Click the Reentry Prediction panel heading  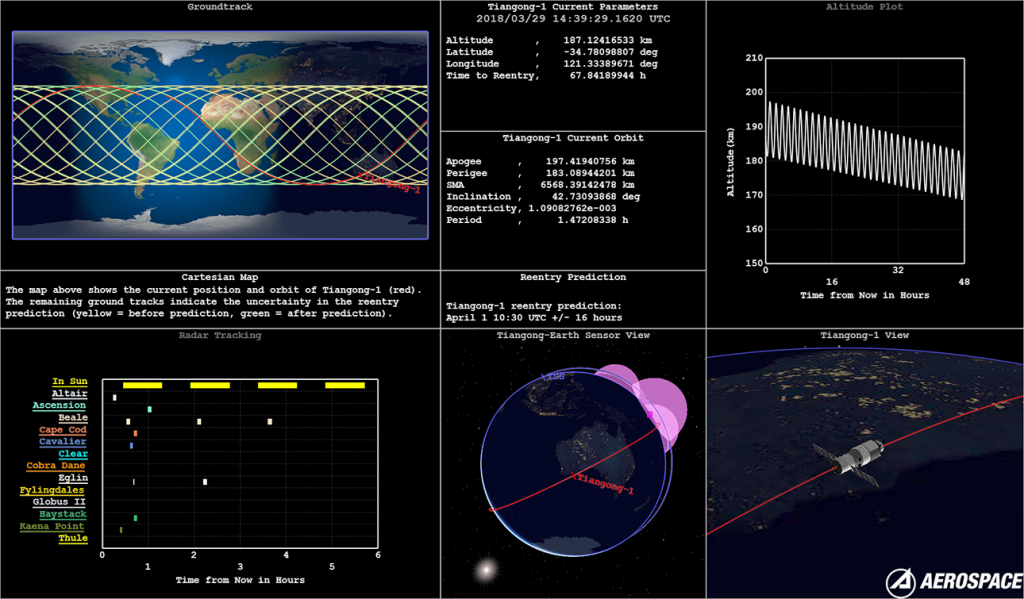(573, 277)
